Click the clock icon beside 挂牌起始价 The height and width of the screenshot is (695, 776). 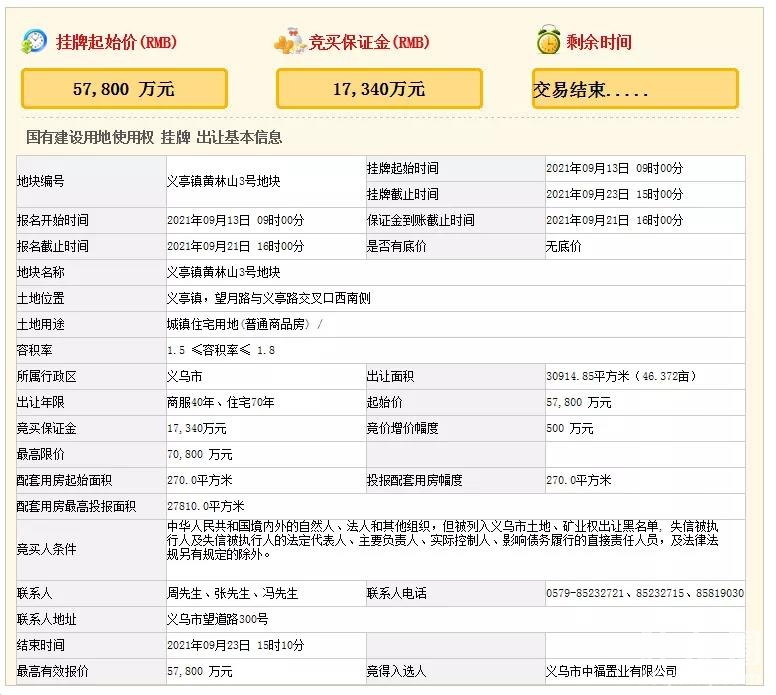34,42
